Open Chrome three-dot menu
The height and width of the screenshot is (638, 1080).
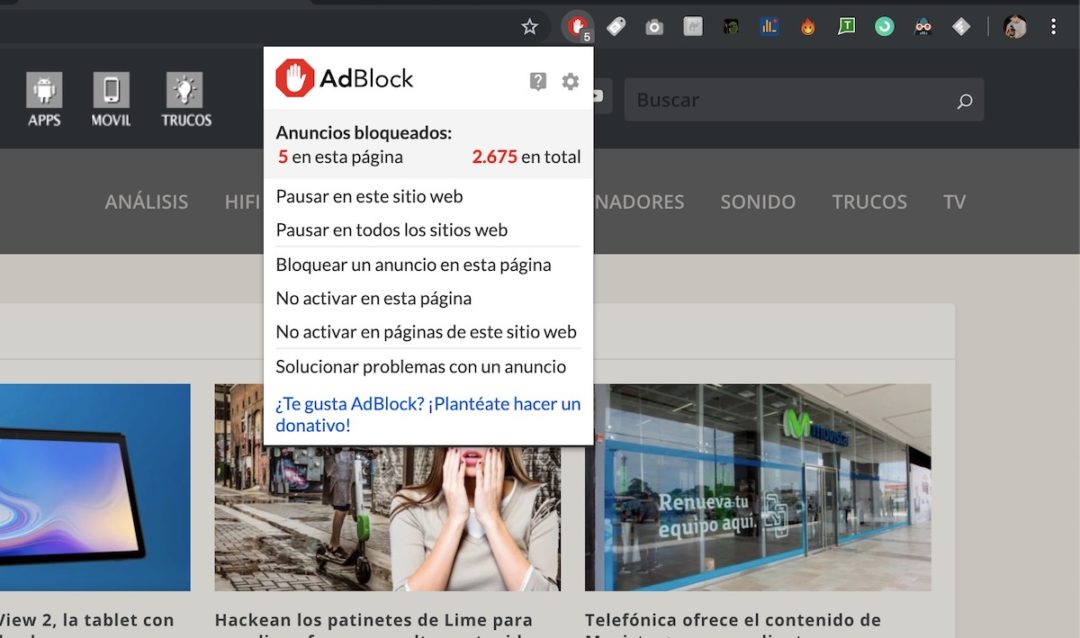(x=1053, y=27)
